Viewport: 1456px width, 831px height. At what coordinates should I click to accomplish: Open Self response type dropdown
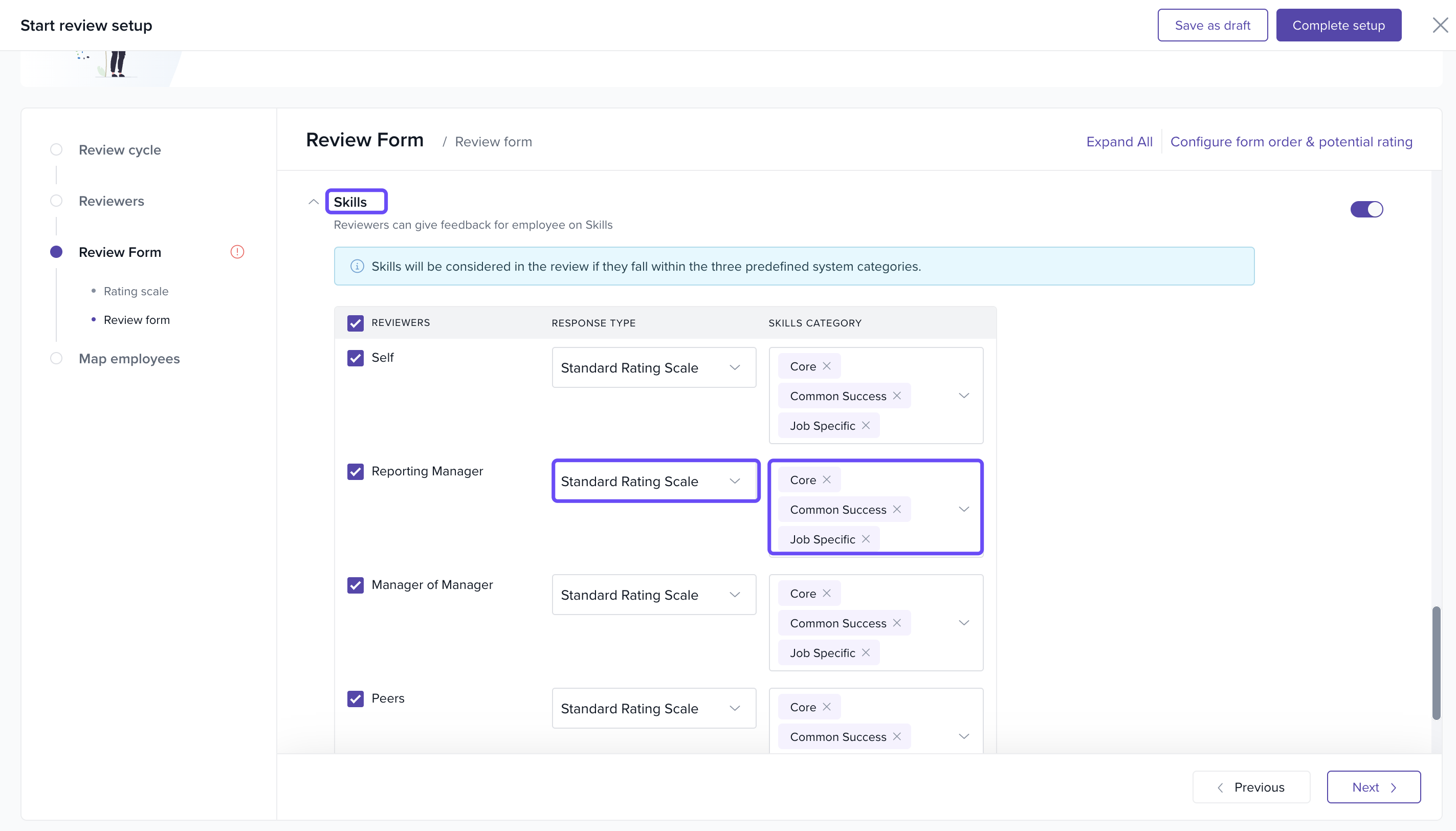point(654,367)
